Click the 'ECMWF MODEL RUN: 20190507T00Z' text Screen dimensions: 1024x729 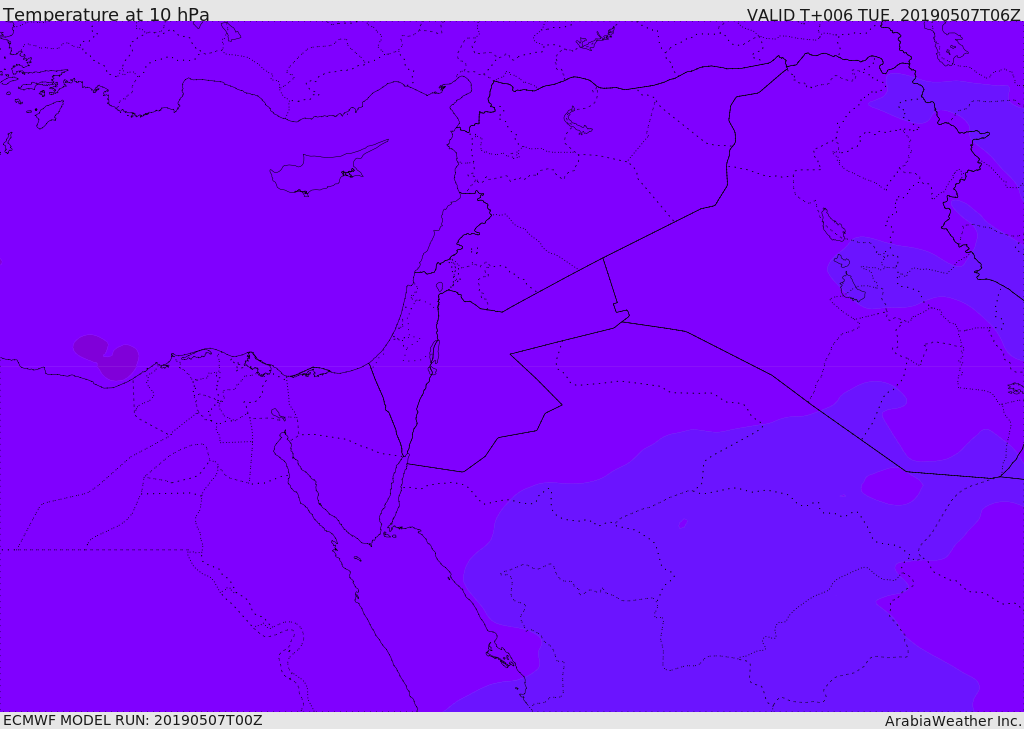pyautogui.click(x=133, y=720)
